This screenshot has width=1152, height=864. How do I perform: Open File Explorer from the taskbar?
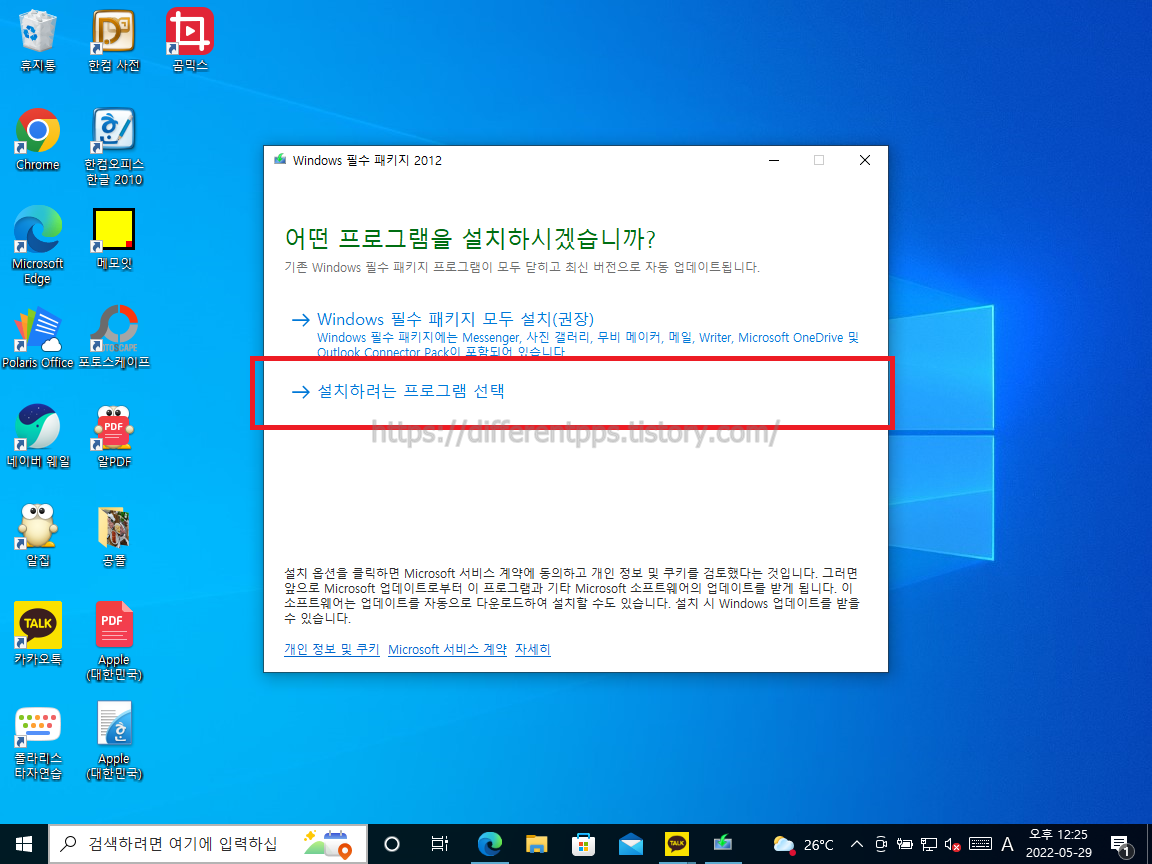pyautogui.click(x=536, y=844)
